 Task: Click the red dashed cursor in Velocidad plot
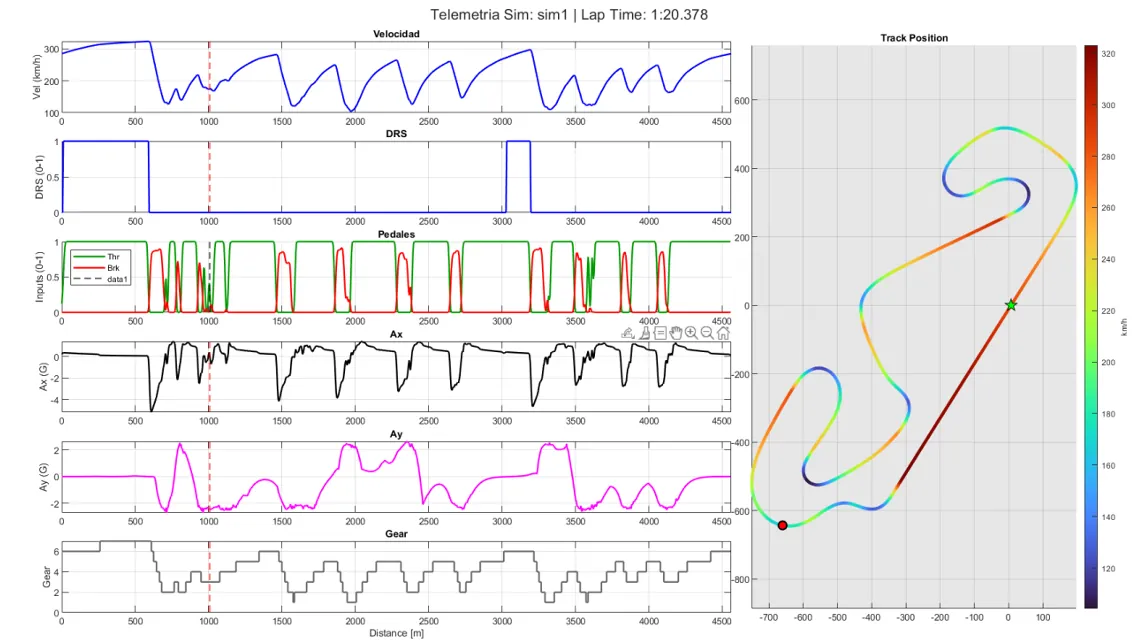(x=209, y=78)
